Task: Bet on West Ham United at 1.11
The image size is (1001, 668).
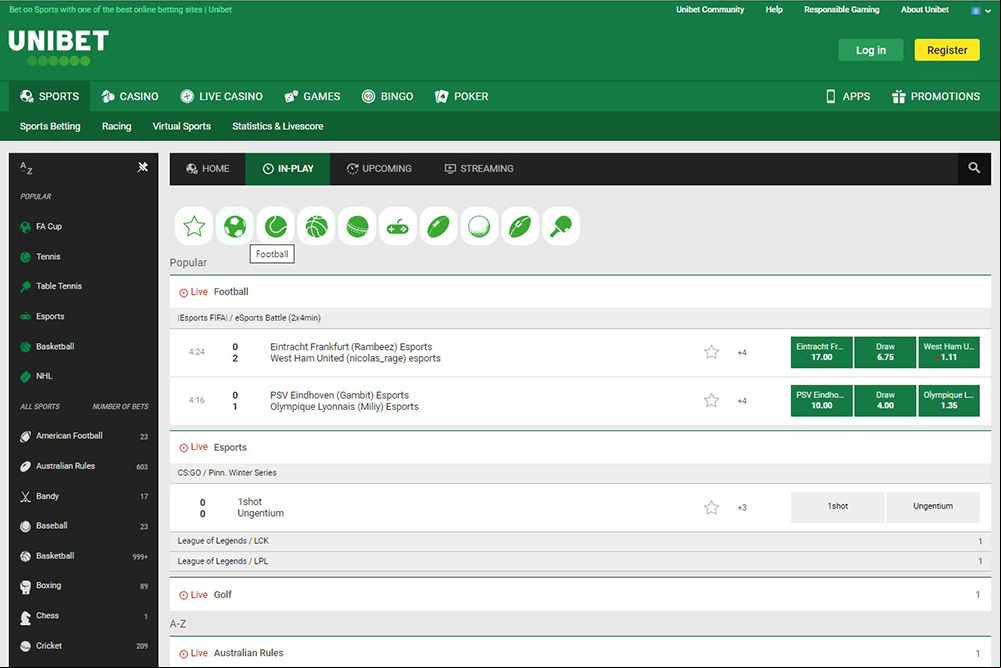Action: (949, 352)
